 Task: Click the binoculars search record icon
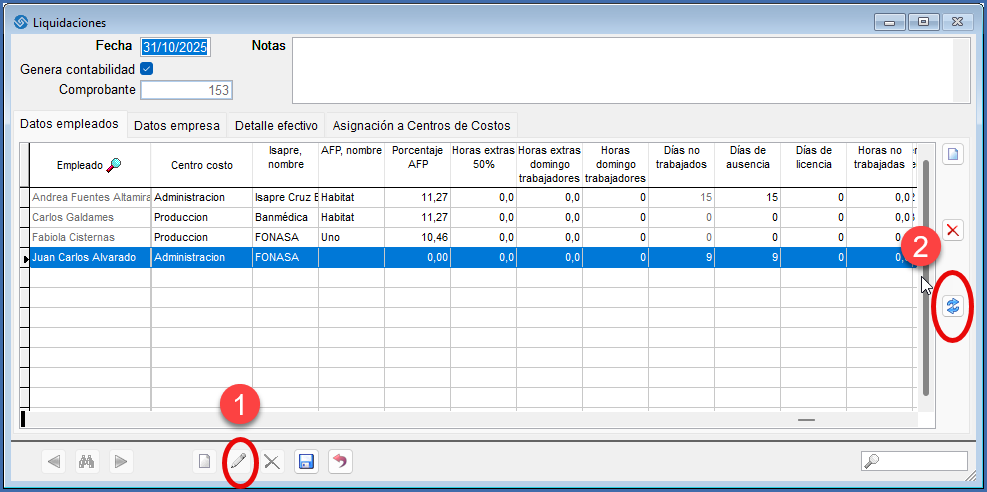click(x=86, y=462)
